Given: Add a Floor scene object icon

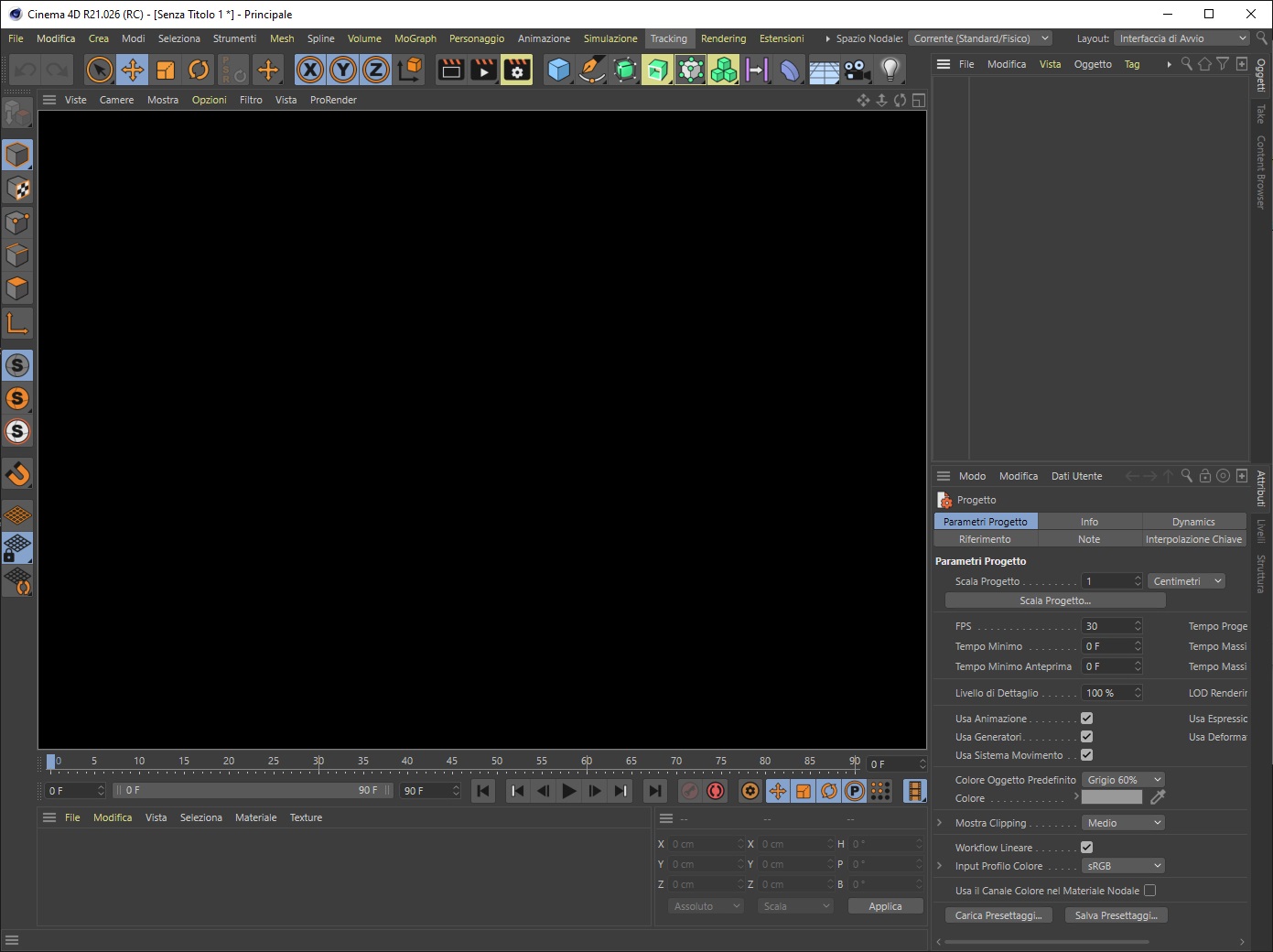Looking at the screenshot, I should click(824, 70).
